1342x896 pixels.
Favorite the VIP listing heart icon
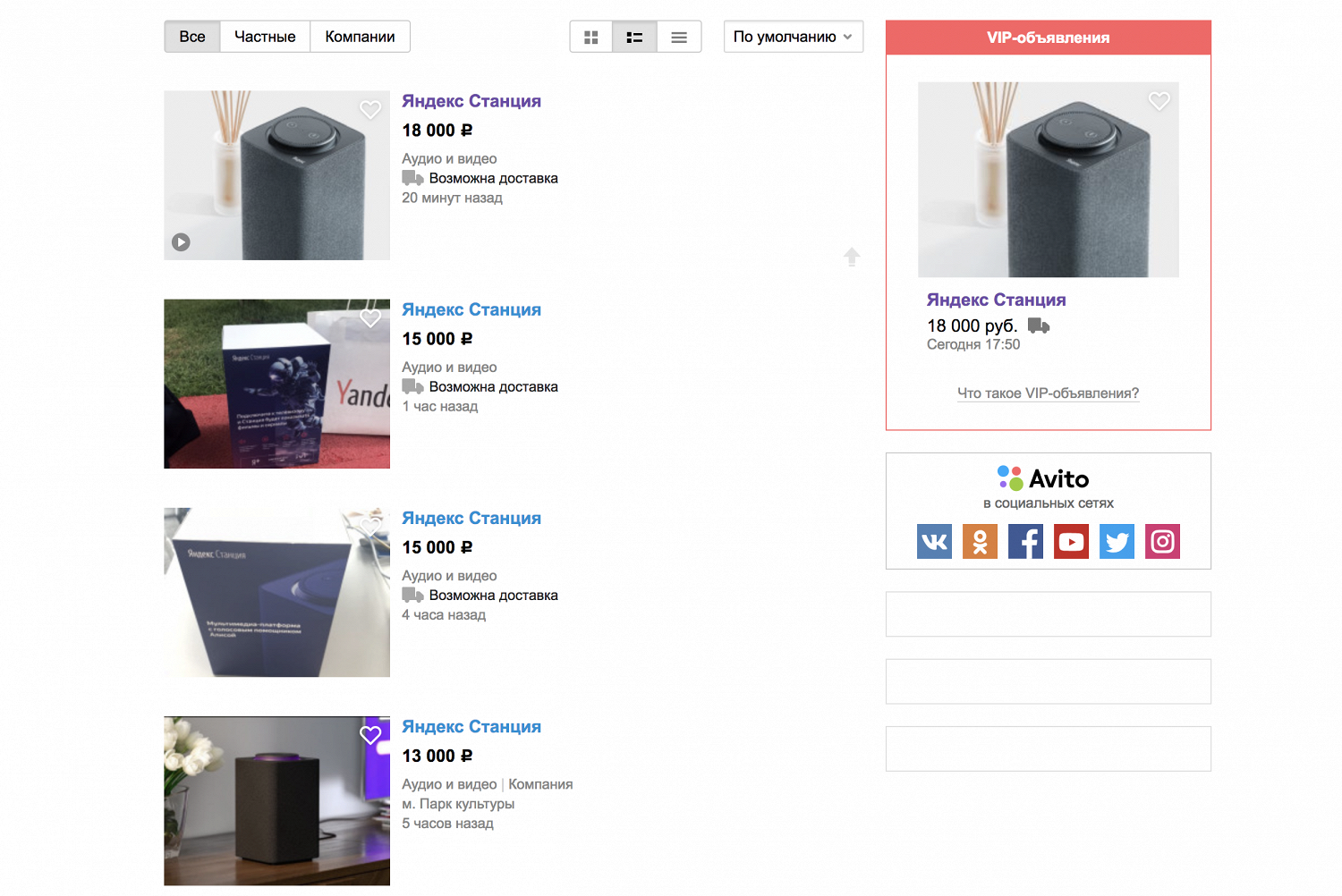pyautogui.click(x=1159, y=101)
